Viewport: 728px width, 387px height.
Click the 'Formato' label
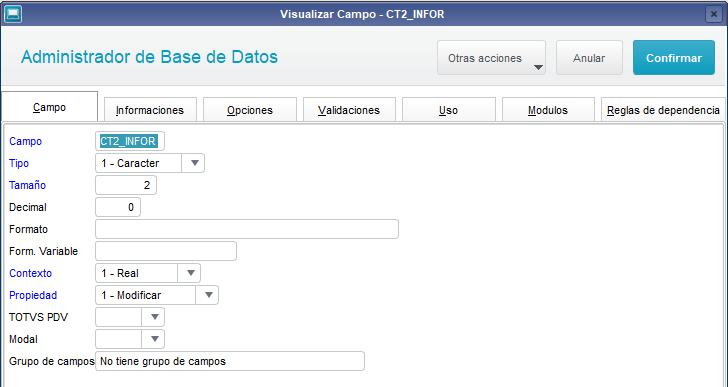(x=28, y=229)
